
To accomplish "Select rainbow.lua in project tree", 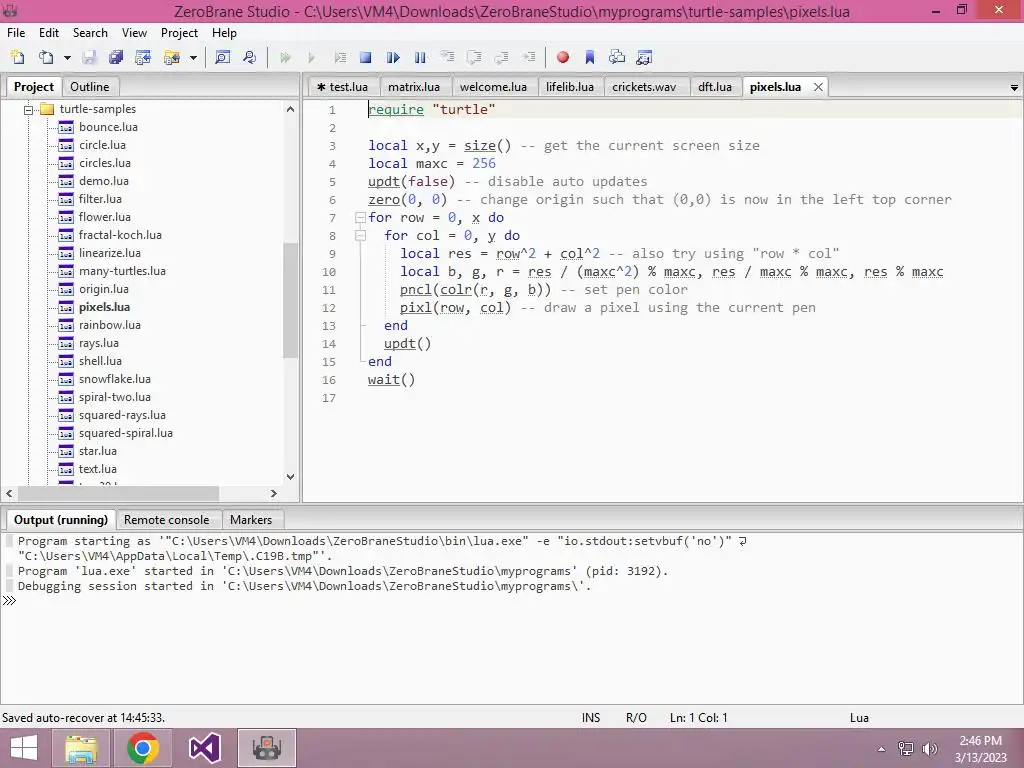I will 110,325.
